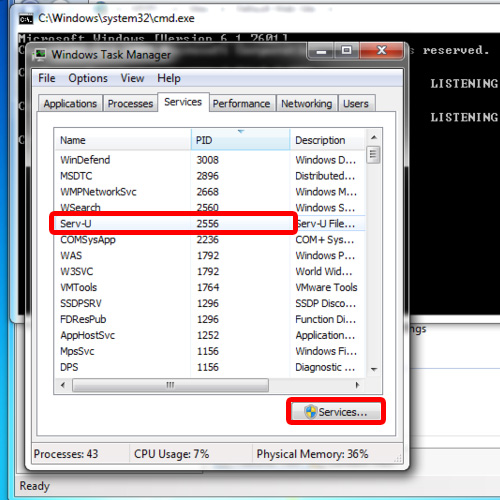
Task: Select the DPS service row
Action: coord(210,367)
